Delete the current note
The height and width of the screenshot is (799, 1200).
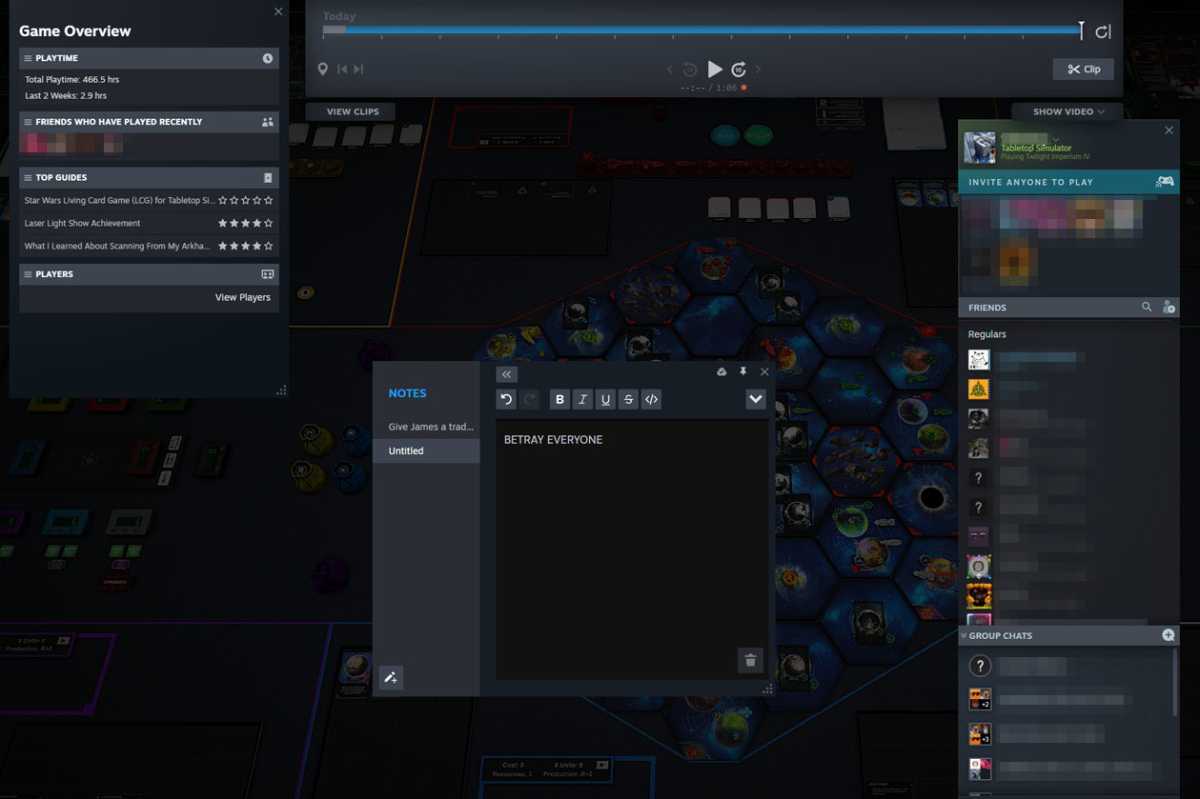[750, 660]
